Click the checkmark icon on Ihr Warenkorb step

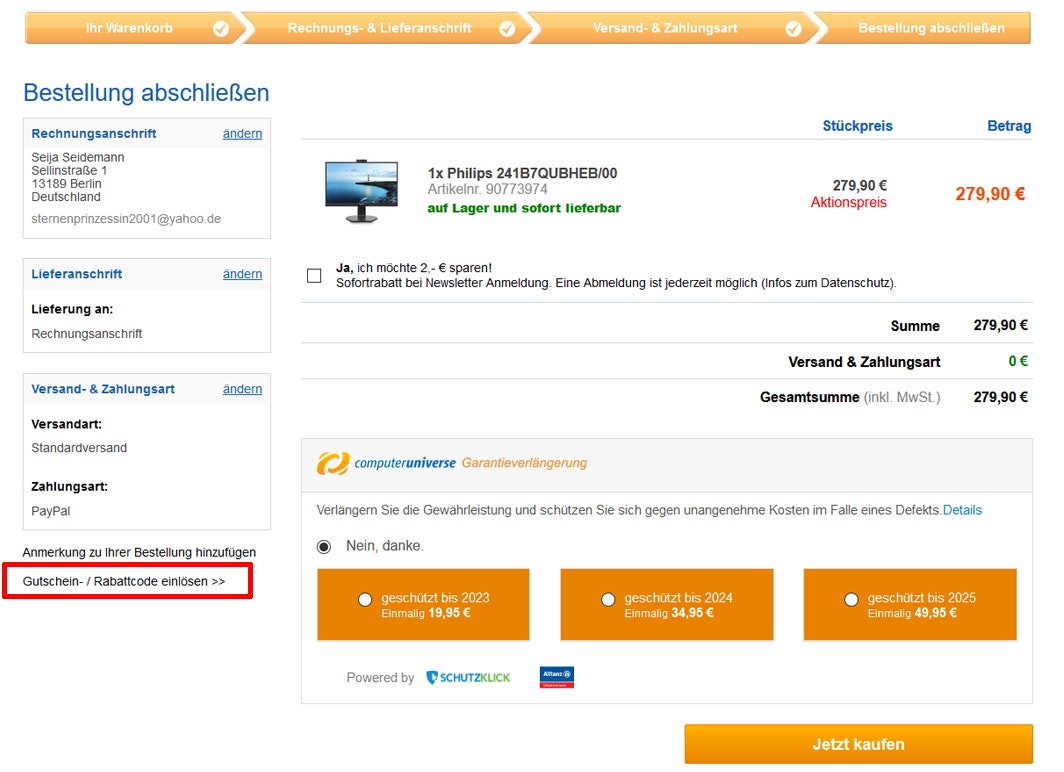coord(221,29)
